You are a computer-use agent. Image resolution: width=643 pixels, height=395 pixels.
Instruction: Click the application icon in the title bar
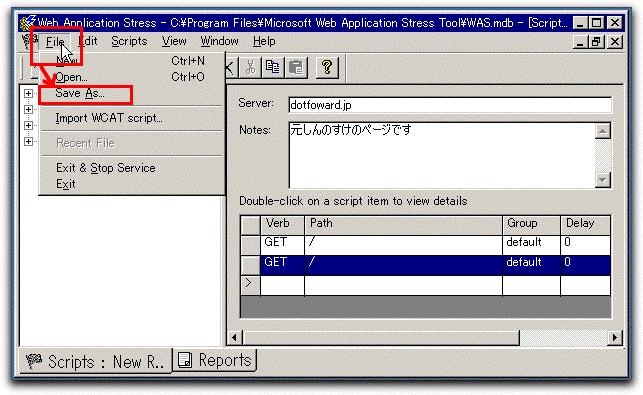(27, 23)
